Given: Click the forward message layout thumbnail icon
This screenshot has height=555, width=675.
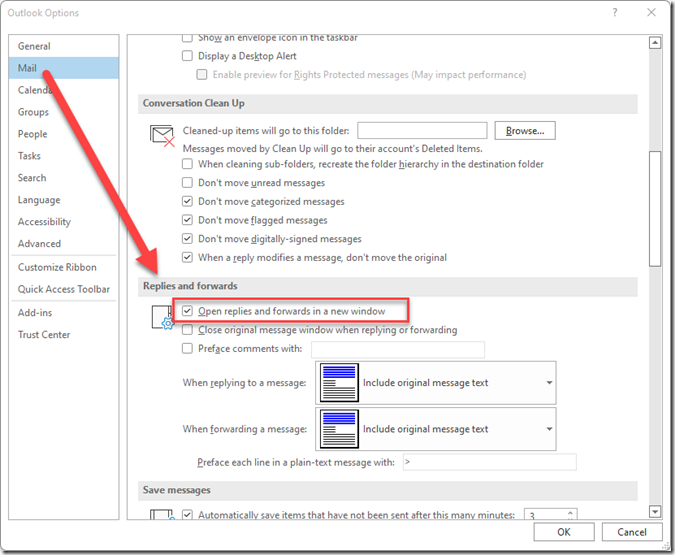Looking at the screenshot, I should coord(339,429).
